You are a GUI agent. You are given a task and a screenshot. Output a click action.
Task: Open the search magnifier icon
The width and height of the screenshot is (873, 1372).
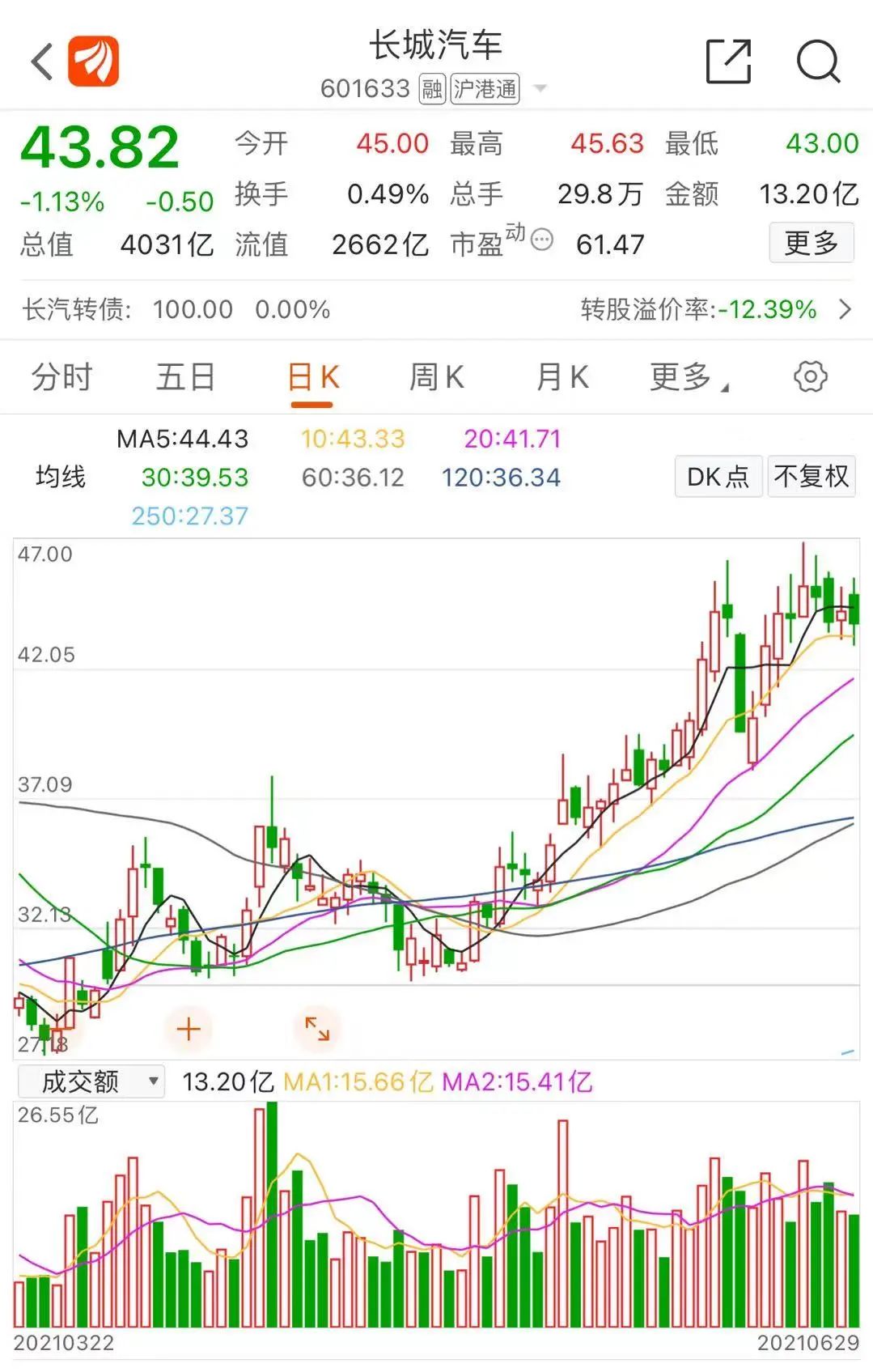click(819, 62)
